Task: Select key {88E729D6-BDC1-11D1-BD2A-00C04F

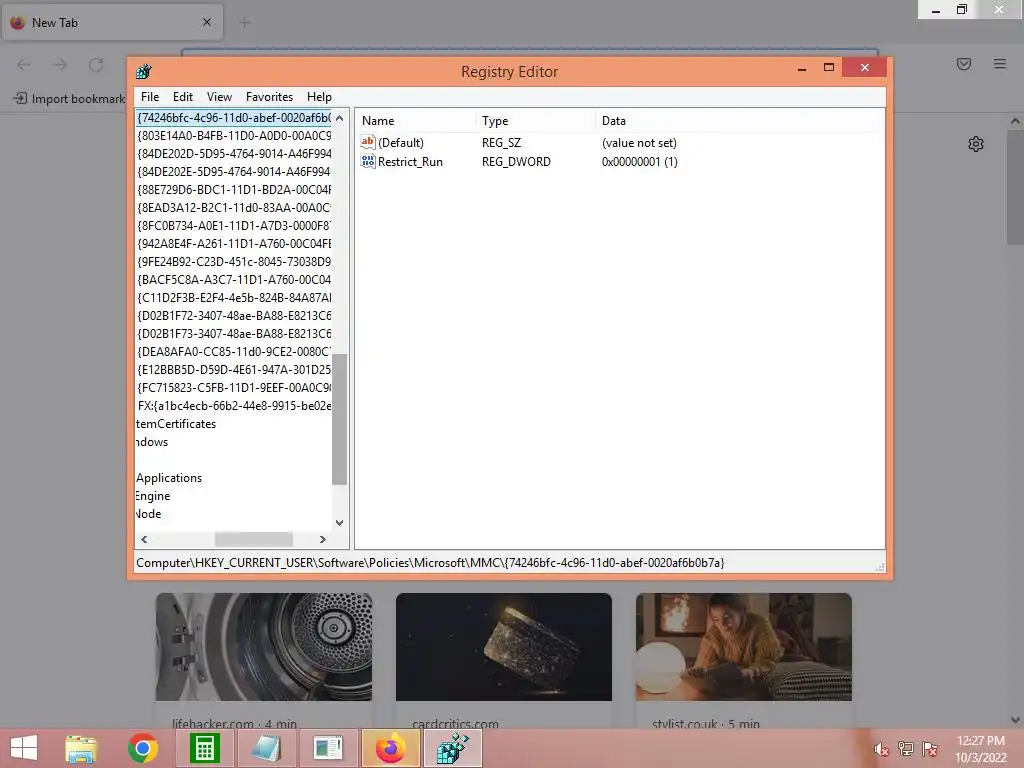Action: 234,189
